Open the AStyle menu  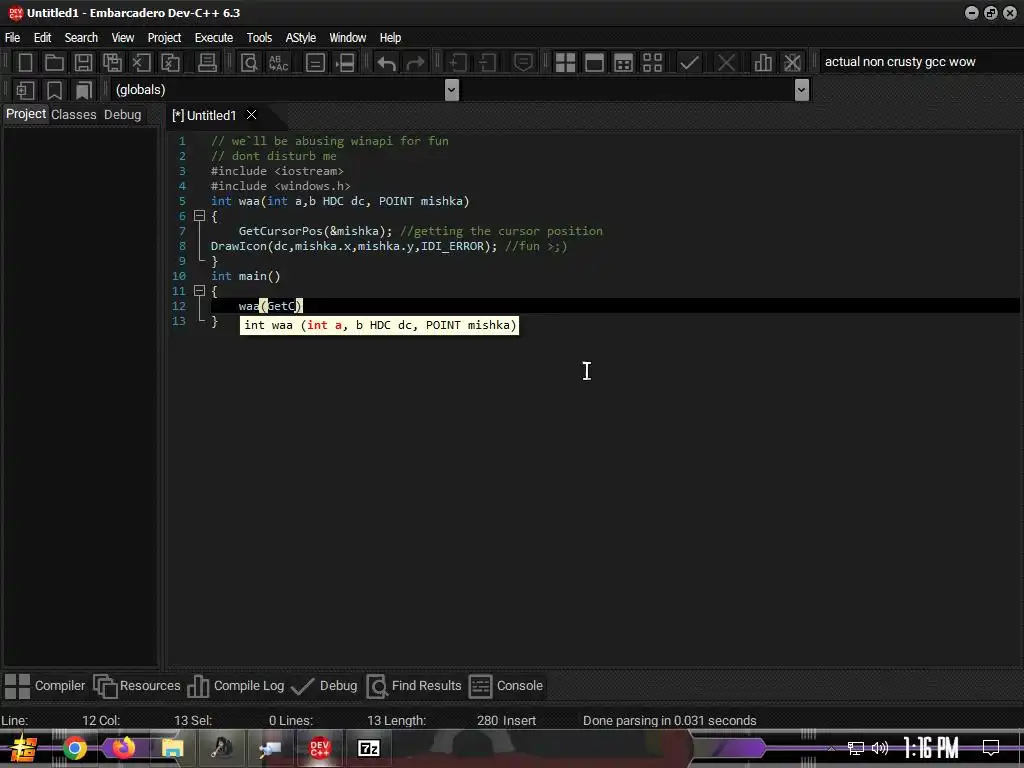click(x=300, y=38)
